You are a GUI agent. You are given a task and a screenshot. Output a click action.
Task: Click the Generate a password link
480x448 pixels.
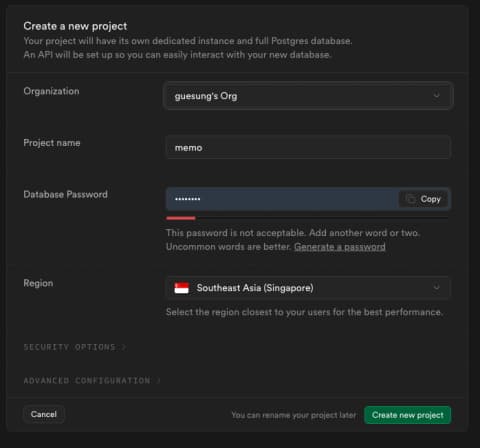340,247
